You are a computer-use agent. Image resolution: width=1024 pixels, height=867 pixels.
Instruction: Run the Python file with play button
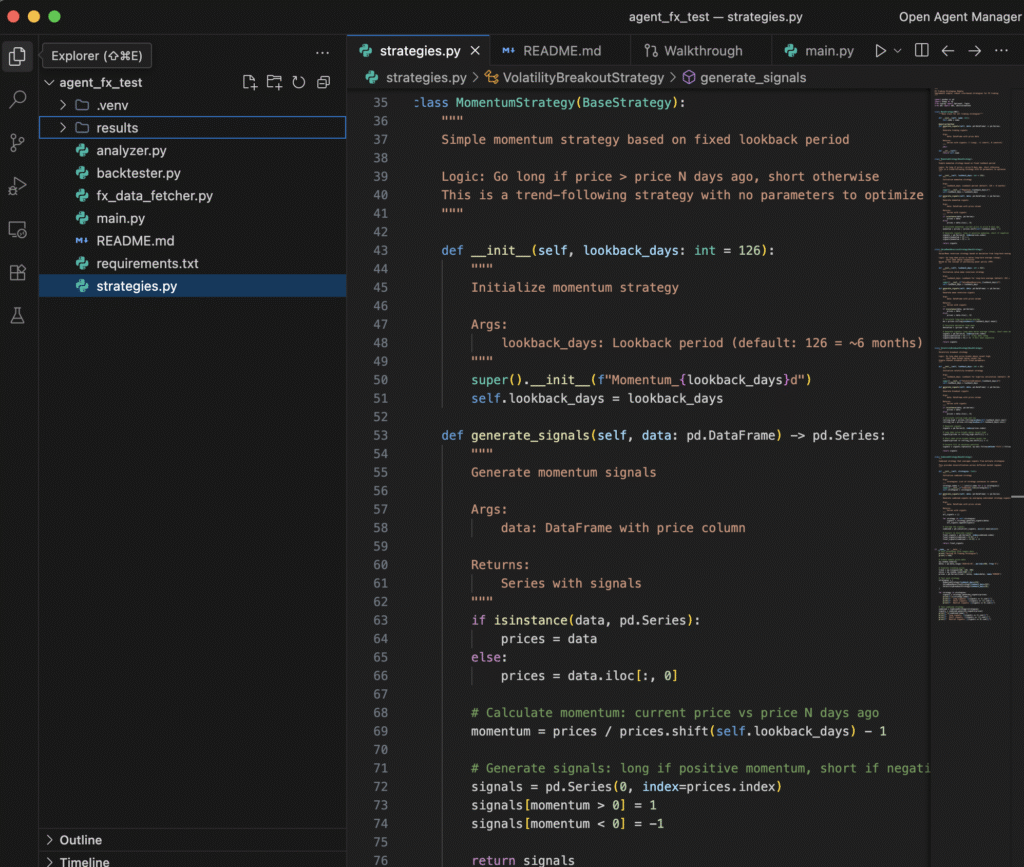tap(880, 51)
